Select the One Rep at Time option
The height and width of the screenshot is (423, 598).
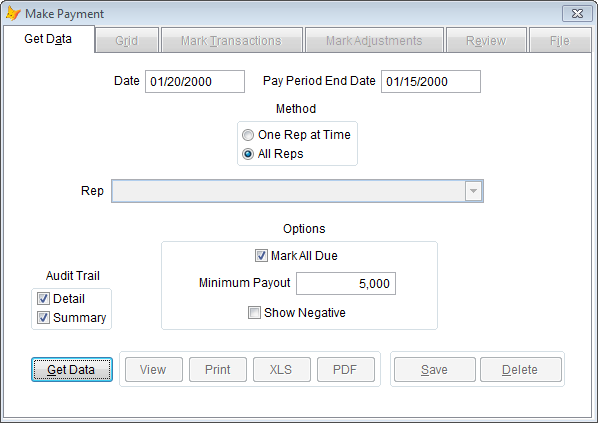[248, 135]
